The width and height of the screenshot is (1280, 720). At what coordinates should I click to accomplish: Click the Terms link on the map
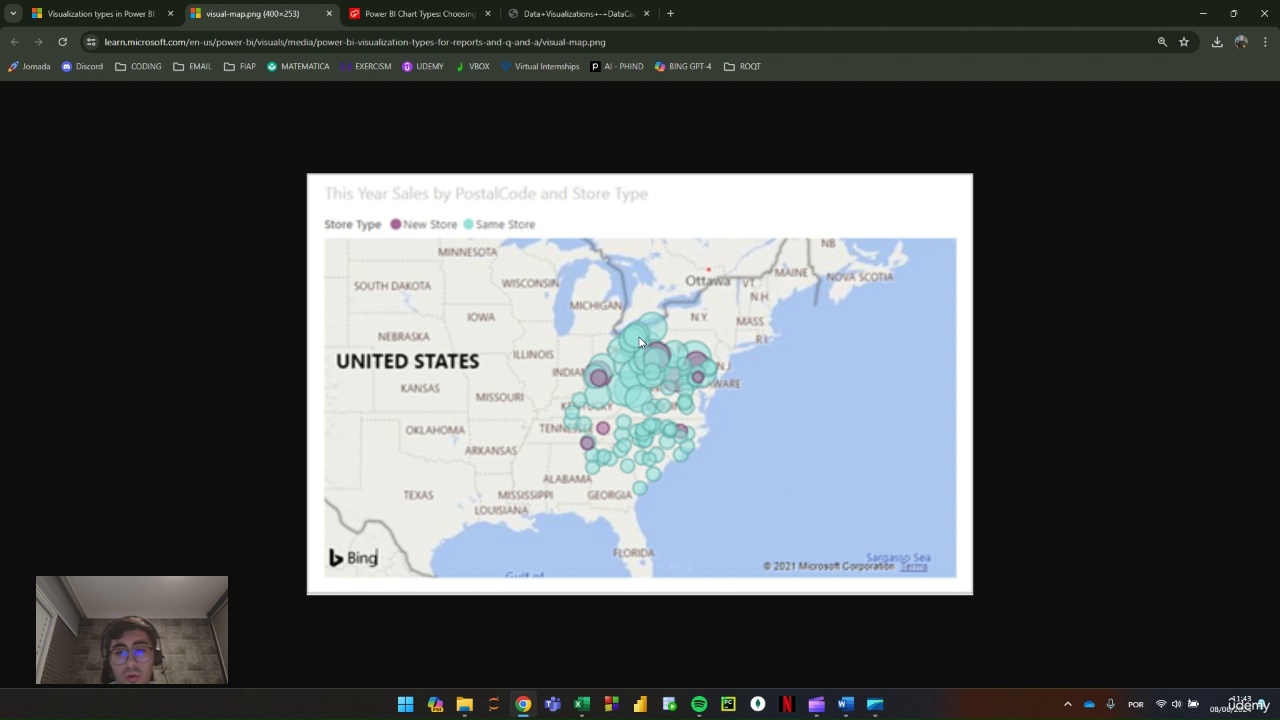(x=914, y=567)
